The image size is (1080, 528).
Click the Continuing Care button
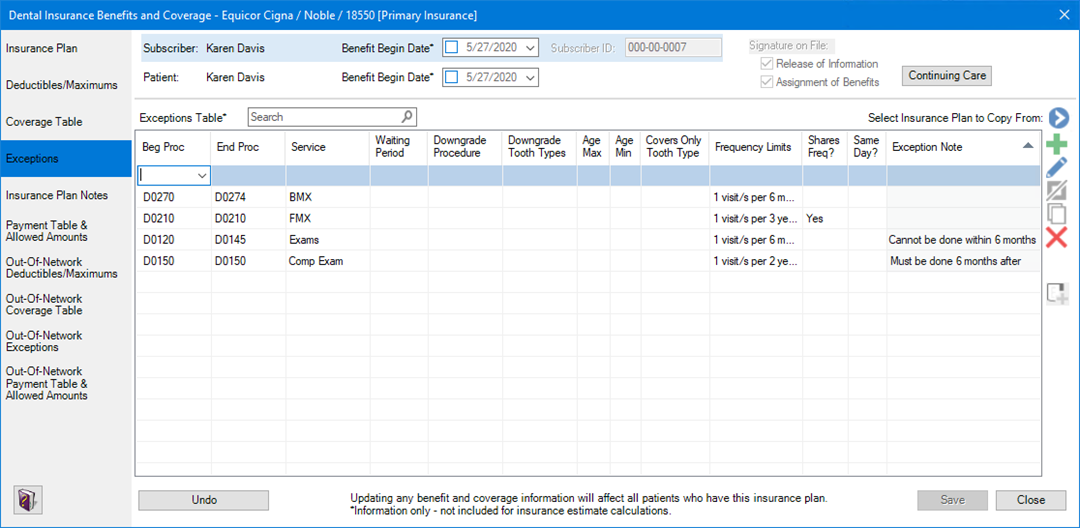coord(947,76)
